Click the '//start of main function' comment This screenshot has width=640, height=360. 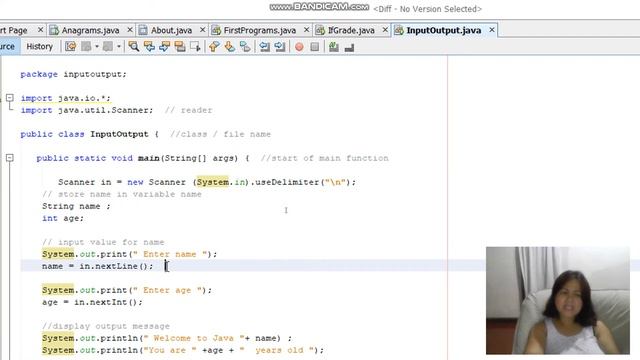[324, 158]
